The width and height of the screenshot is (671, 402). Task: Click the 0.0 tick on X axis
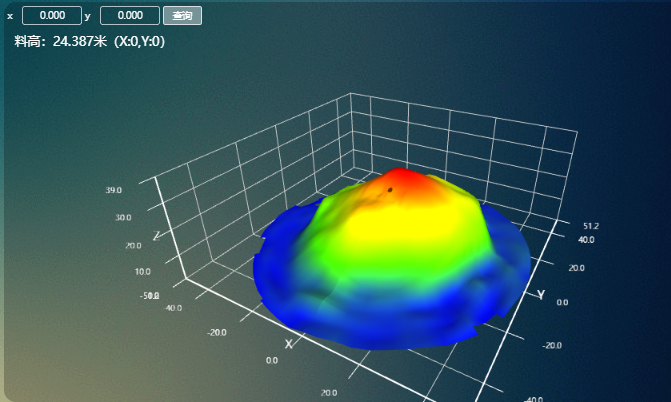coord(272,360)
